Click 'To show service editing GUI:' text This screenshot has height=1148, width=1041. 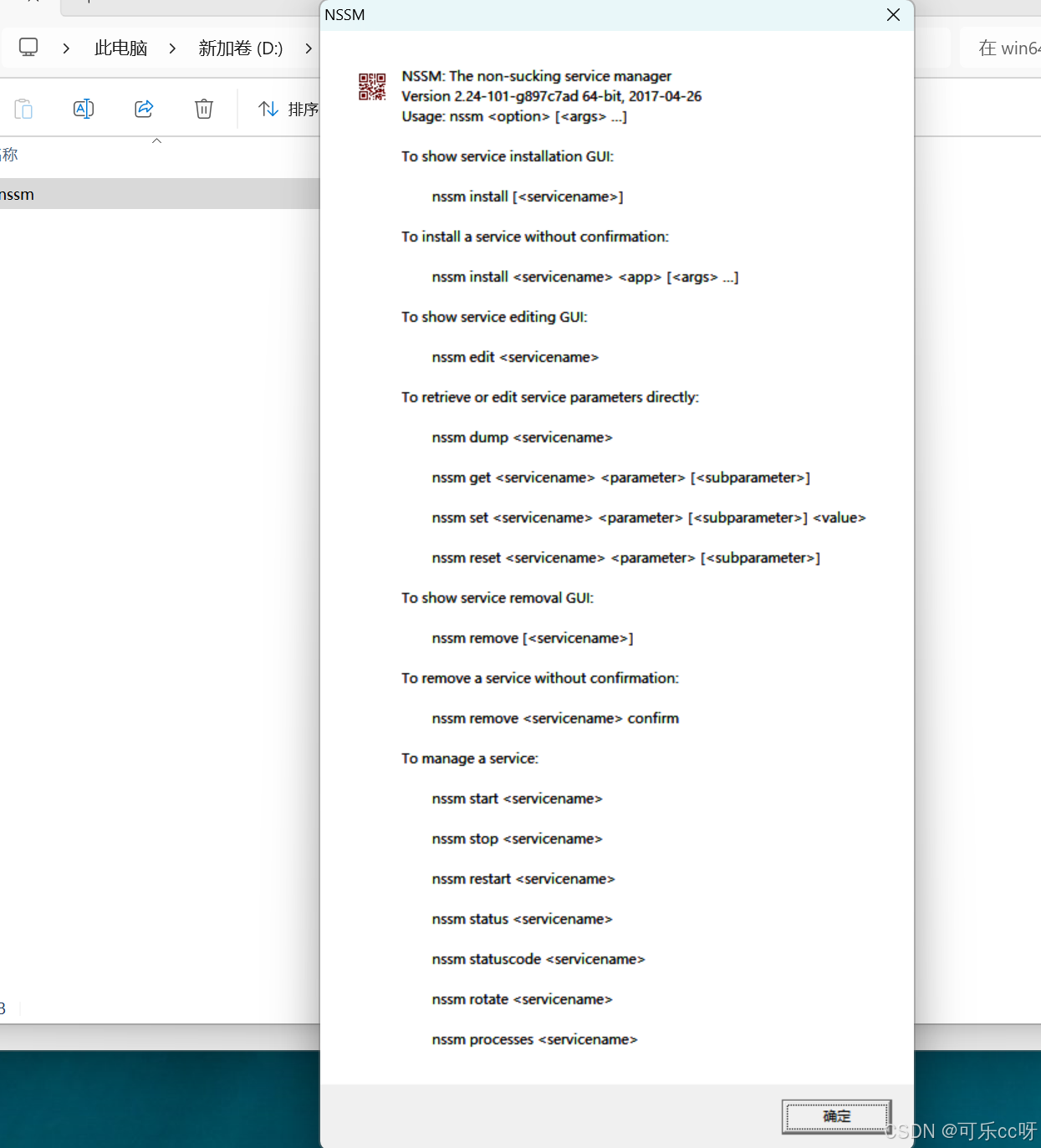pos(494,317)
